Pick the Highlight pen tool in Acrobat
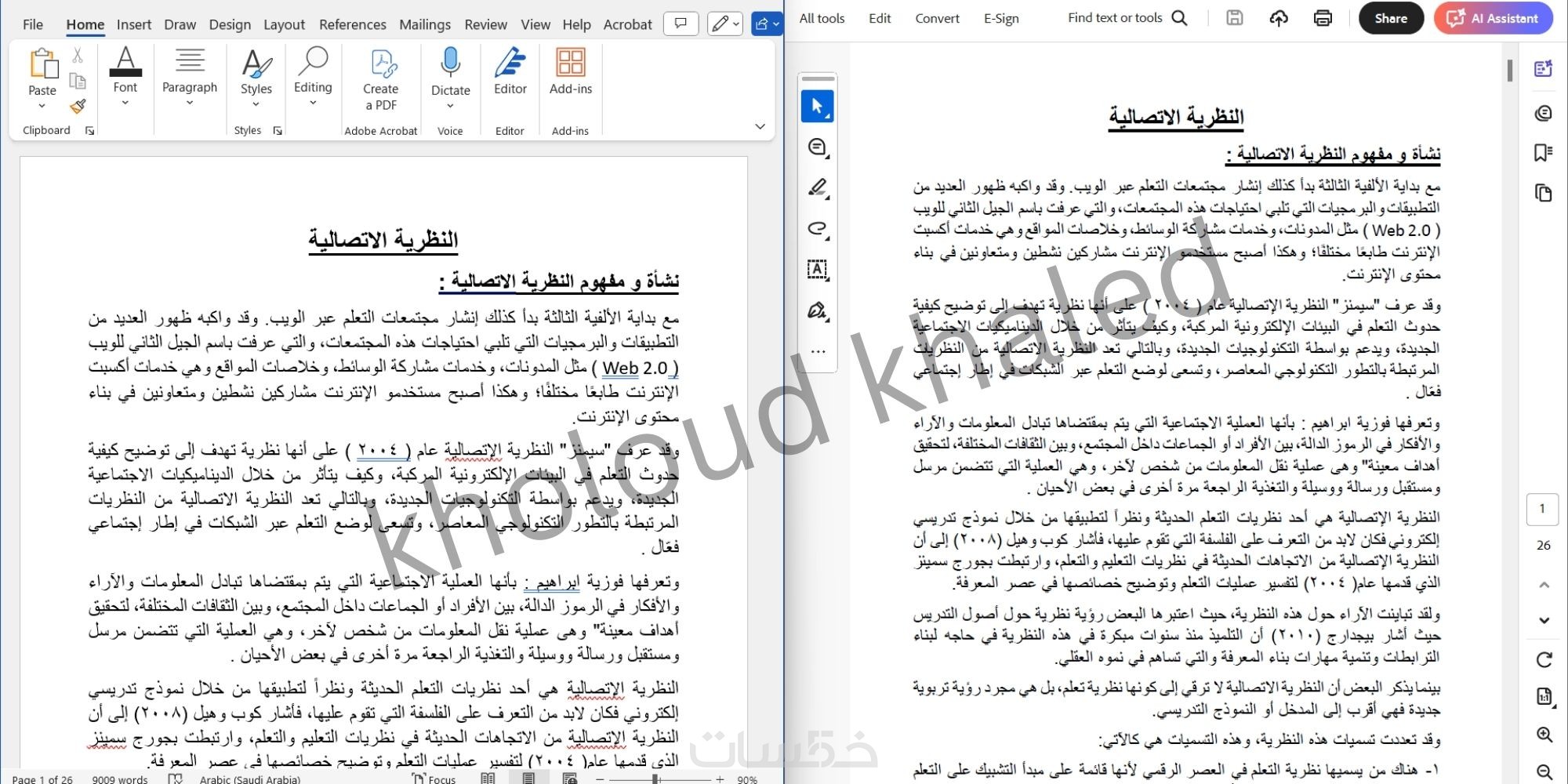This screenshot has height=784, width=1568. point(818,187)
